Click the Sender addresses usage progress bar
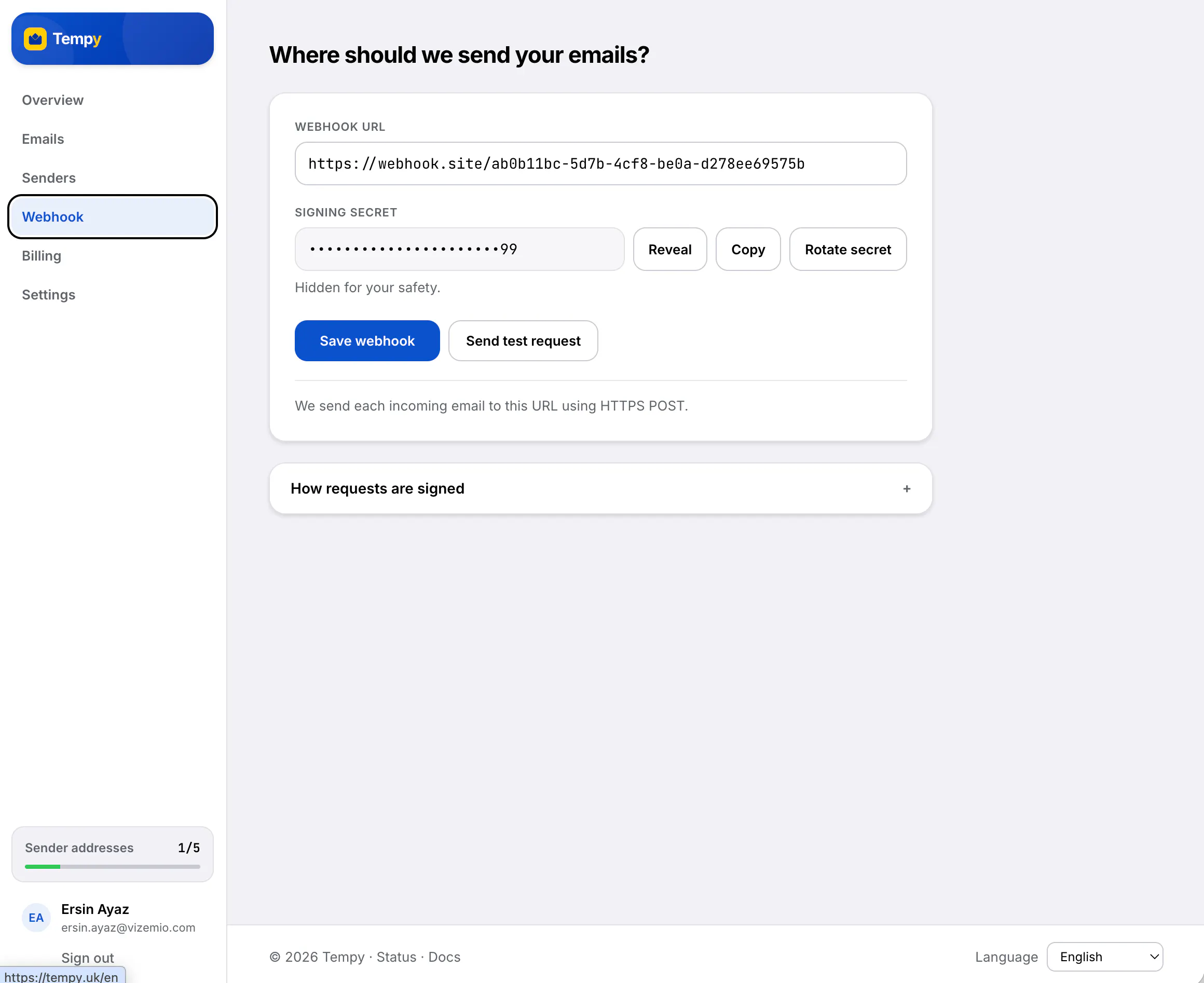This screenshot has width=1204, height=983. click(112, 866)
